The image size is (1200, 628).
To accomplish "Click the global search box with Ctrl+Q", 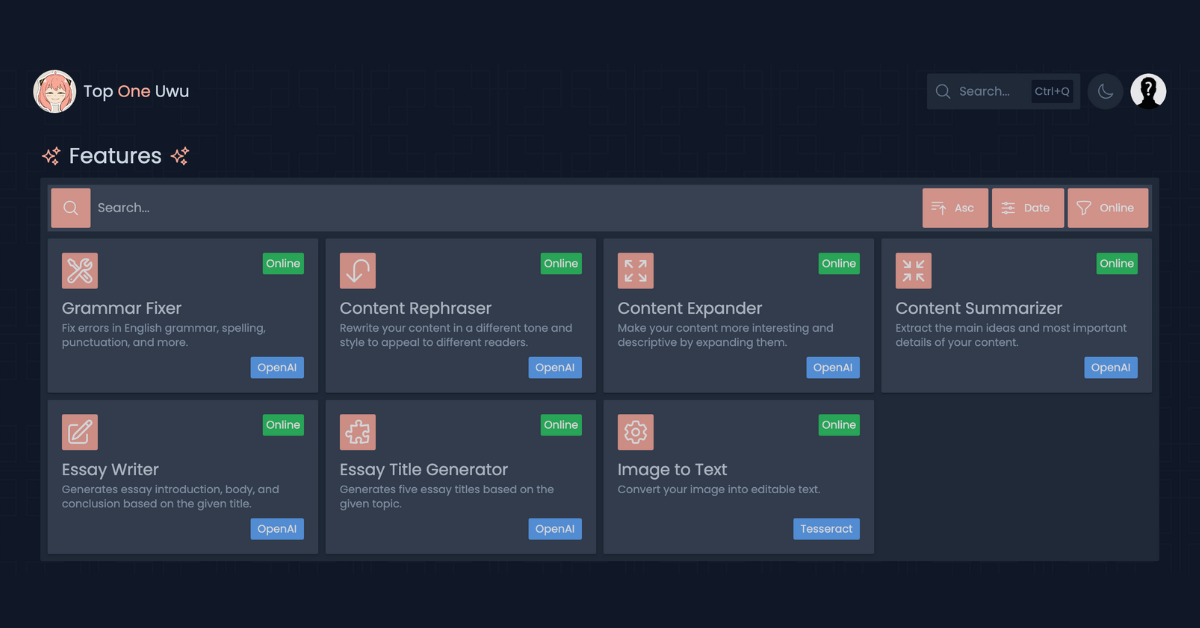I will click(x=1002, y=91).
